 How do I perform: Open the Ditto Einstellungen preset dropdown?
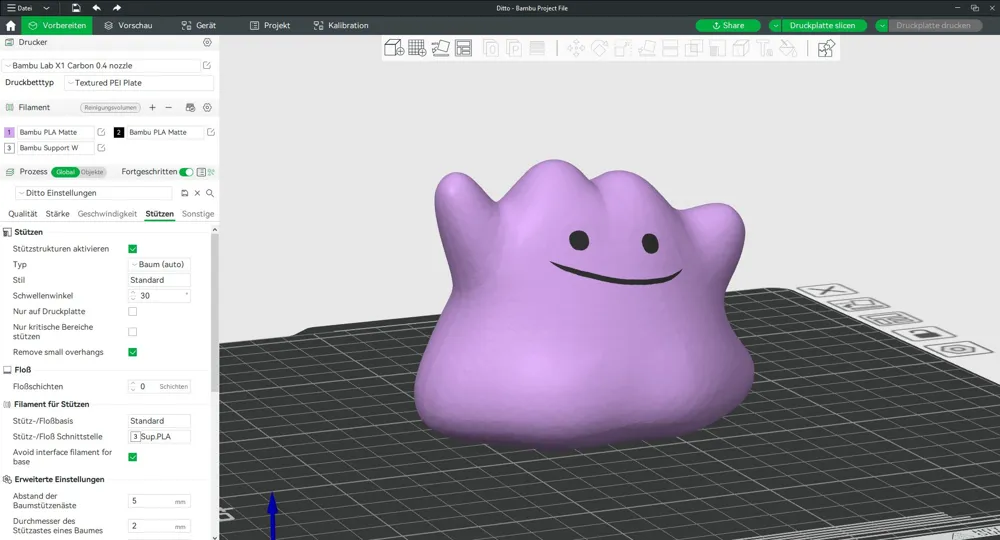click(94, 193)
